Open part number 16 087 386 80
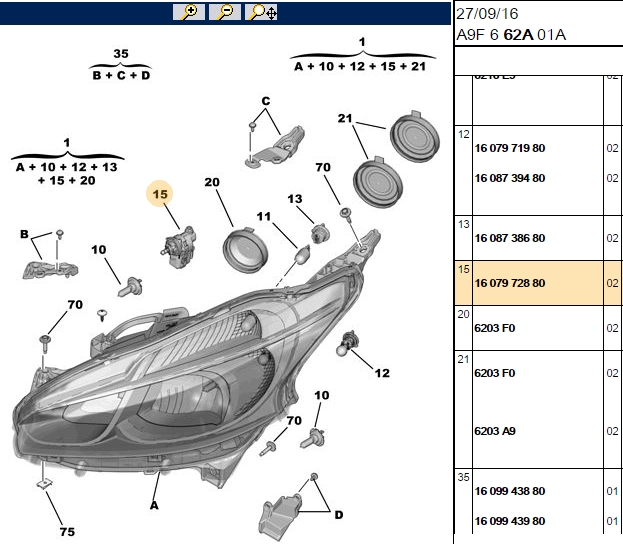This screenshot has width=623, height=544. coord(510,238)
